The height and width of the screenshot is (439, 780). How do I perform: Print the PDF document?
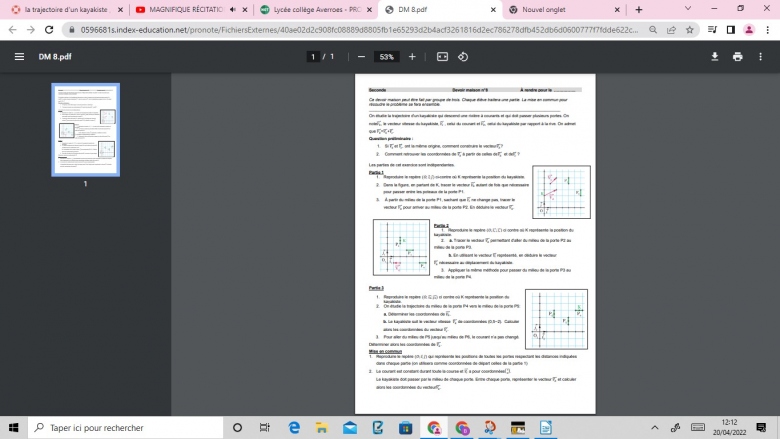[738, 57]
